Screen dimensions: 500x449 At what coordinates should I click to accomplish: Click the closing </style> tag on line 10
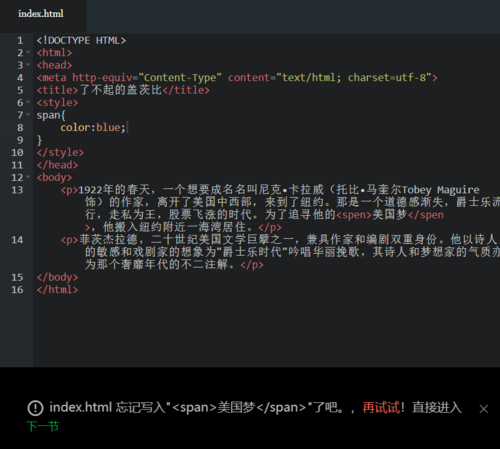point(60,152)
